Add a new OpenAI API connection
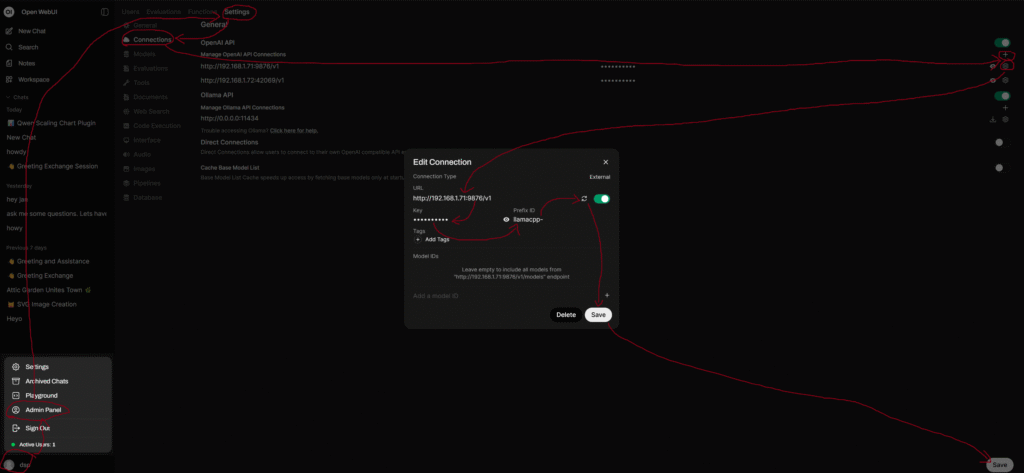 click(x=1005, y=54)
